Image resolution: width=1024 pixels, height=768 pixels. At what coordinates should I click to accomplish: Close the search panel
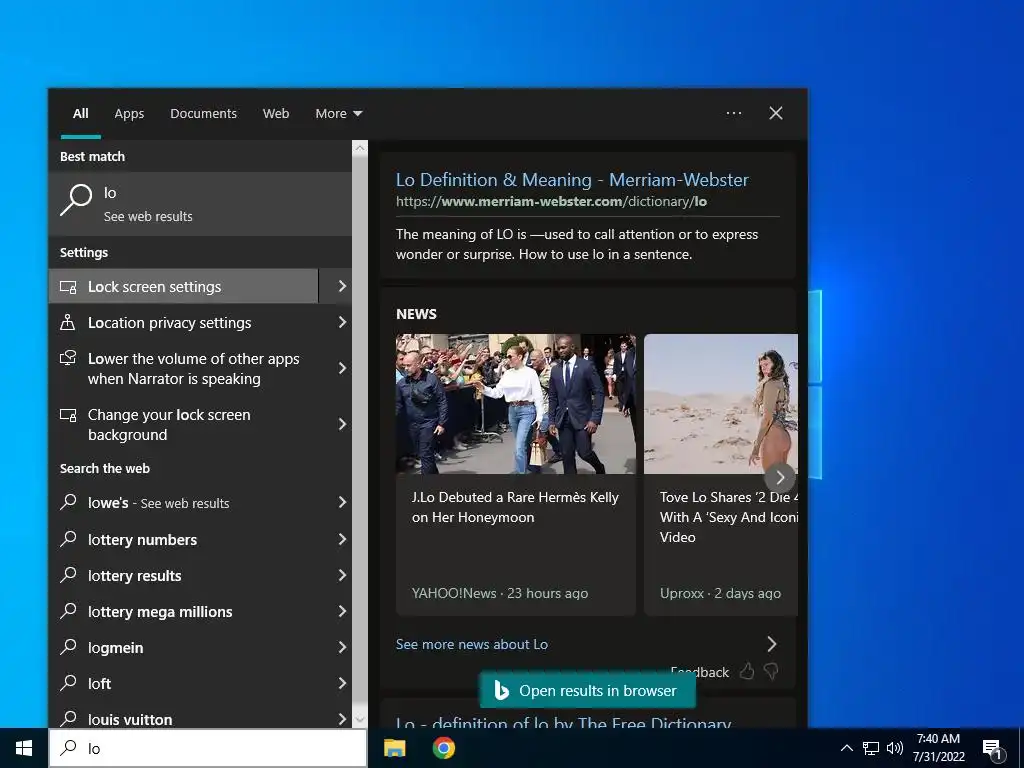pyautogui.click(x=776, y=113)
